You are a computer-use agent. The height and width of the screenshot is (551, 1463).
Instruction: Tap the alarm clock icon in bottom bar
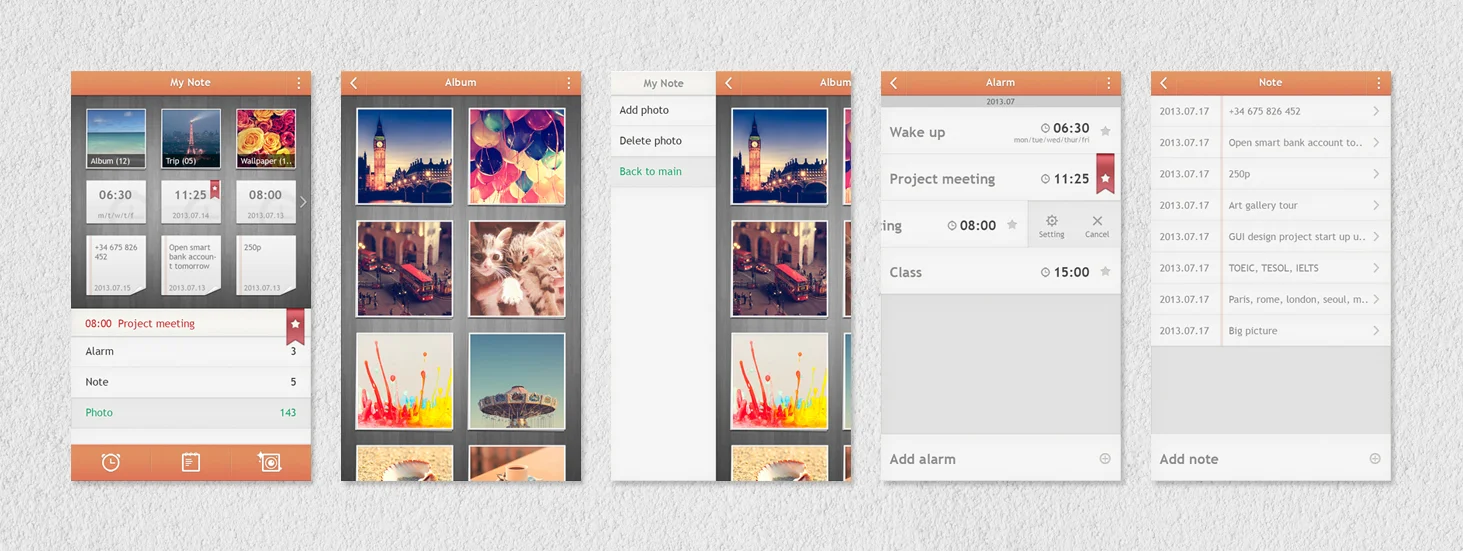tap(111, 462)
